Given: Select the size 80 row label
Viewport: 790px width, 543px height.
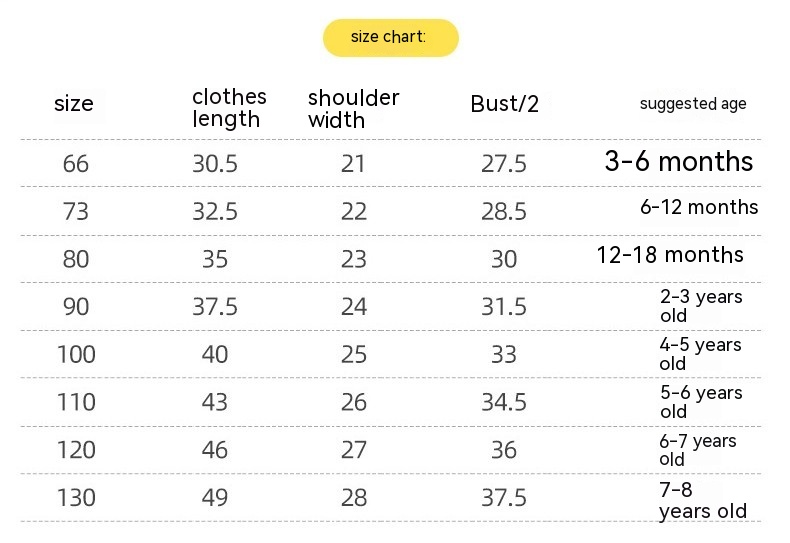Looking at the screenshot, I should click(x=76, y=259).
